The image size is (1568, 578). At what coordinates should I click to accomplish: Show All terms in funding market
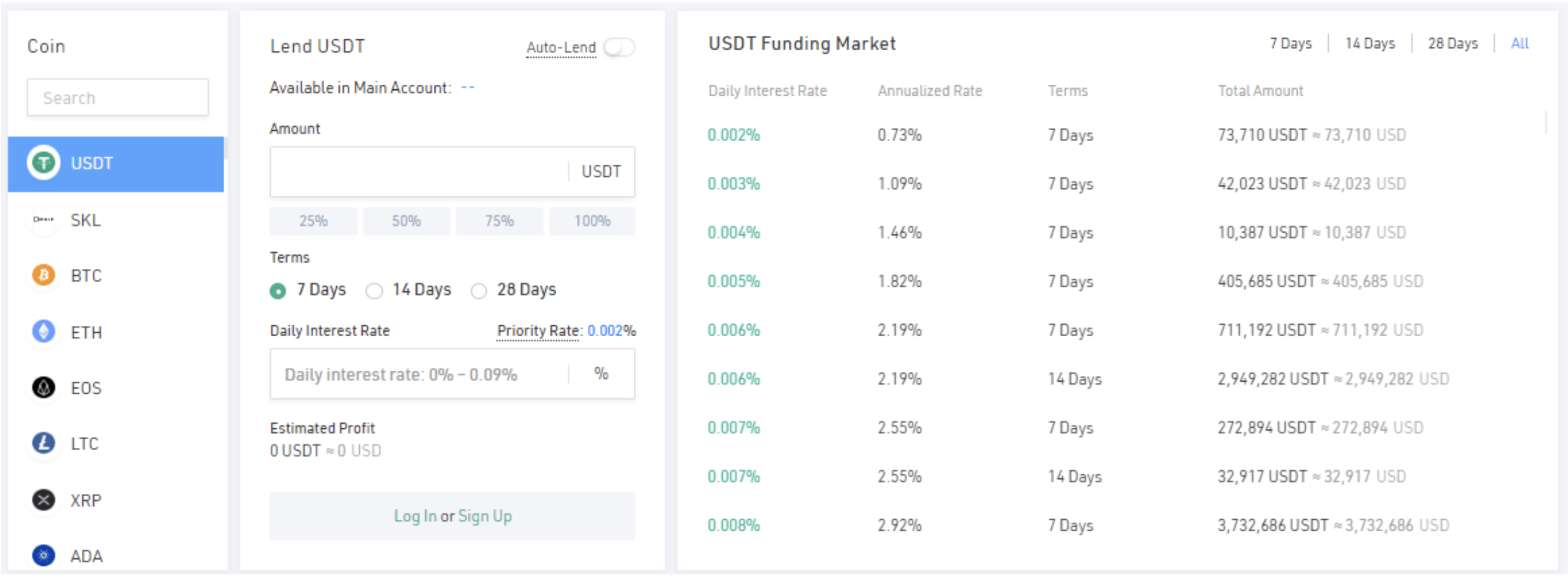(1520, 44)
